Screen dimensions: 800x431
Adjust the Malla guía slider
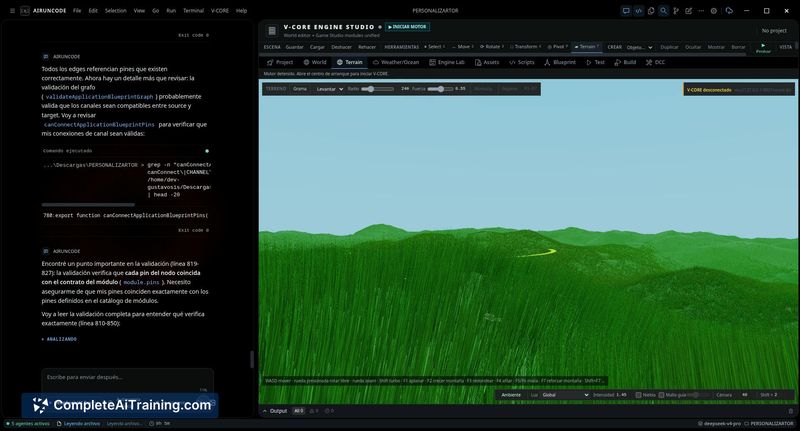pos(699,395)
